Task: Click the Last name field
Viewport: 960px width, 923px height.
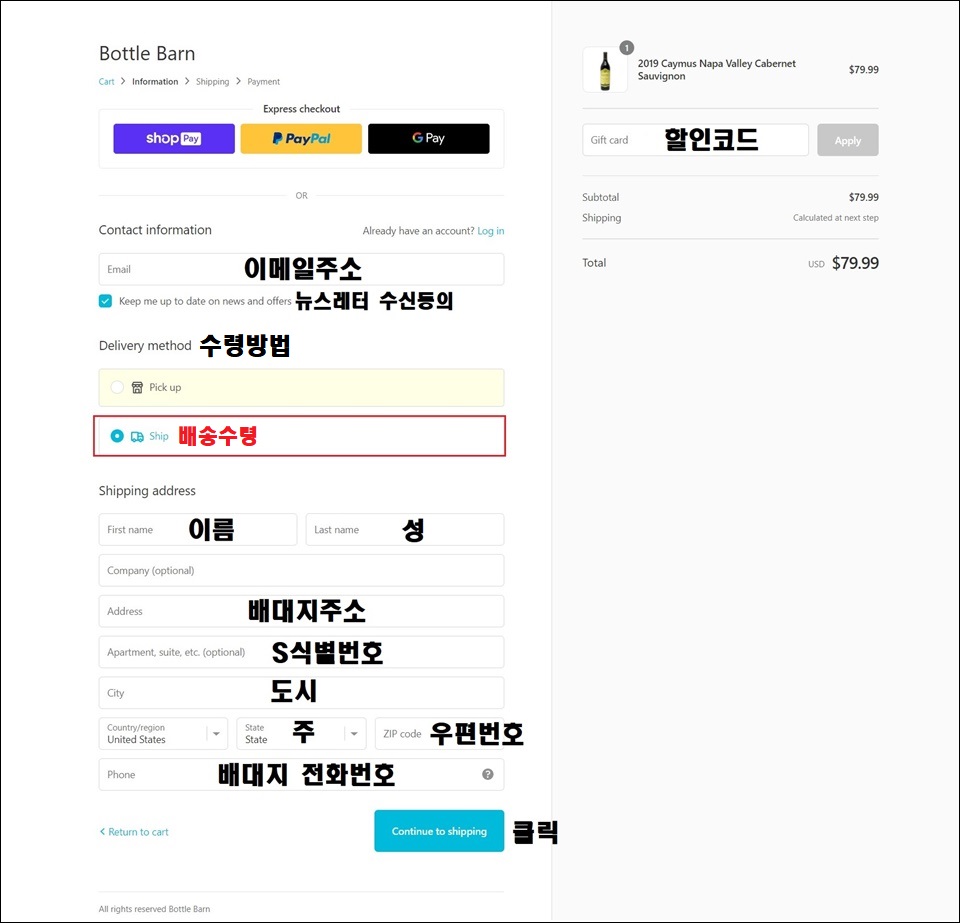Action: point(405,529)
